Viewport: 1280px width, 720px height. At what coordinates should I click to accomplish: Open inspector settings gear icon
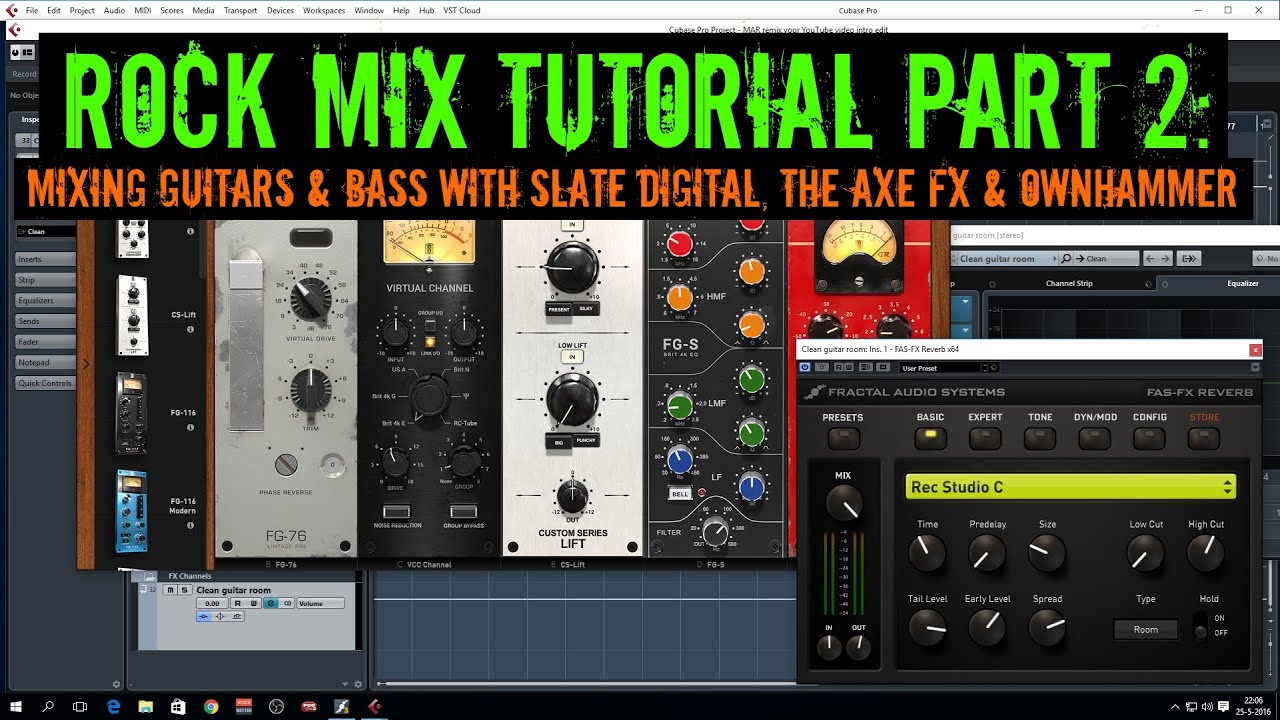click(117, 684)
